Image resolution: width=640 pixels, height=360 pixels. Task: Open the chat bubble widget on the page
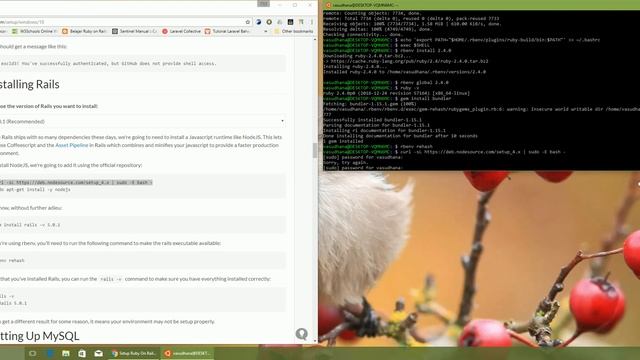(302, 334)
